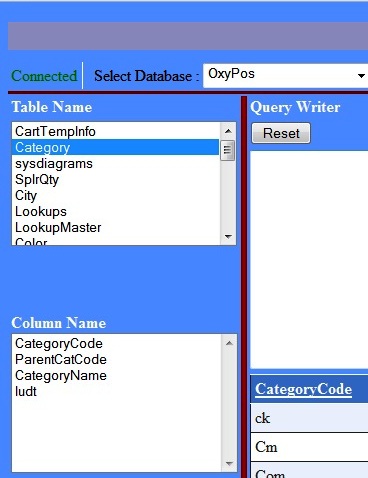
Task: Click inside the Query Writer text area
Action: [309, 259]
